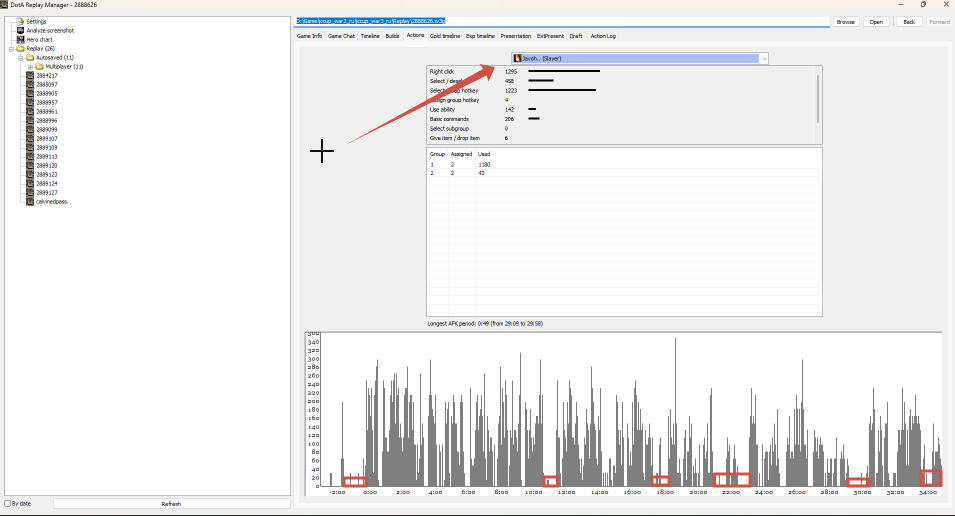Toggle the By date checkbox
The image size is (955, 516).
tap(8, 504)
